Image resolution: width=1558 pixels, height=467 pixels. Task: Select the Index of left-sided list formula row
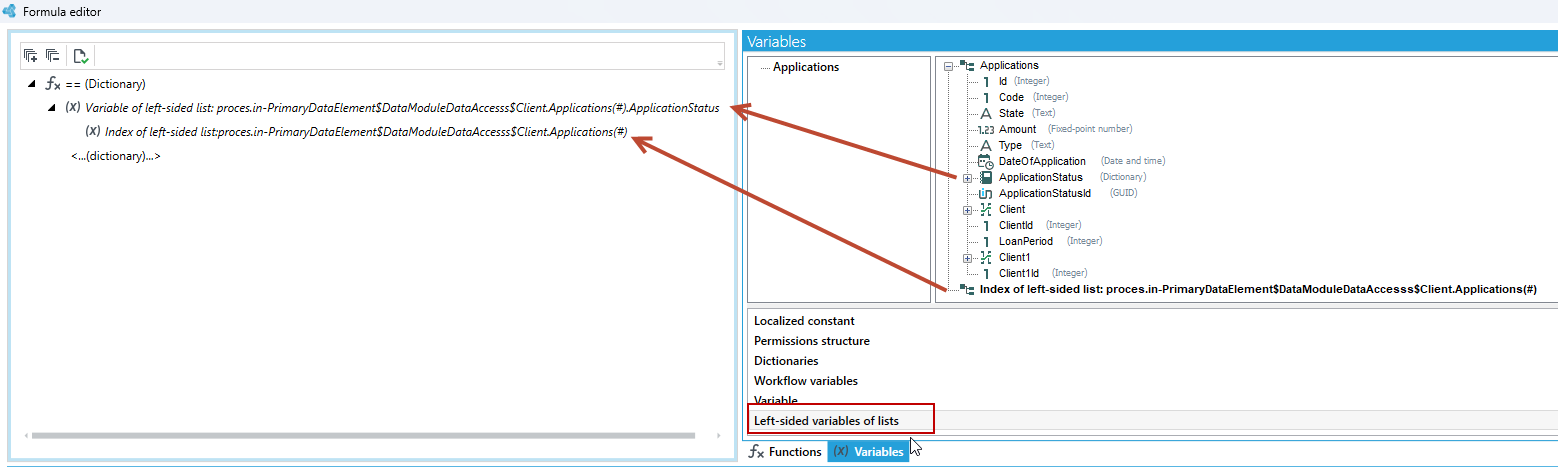tap(366, 131)
